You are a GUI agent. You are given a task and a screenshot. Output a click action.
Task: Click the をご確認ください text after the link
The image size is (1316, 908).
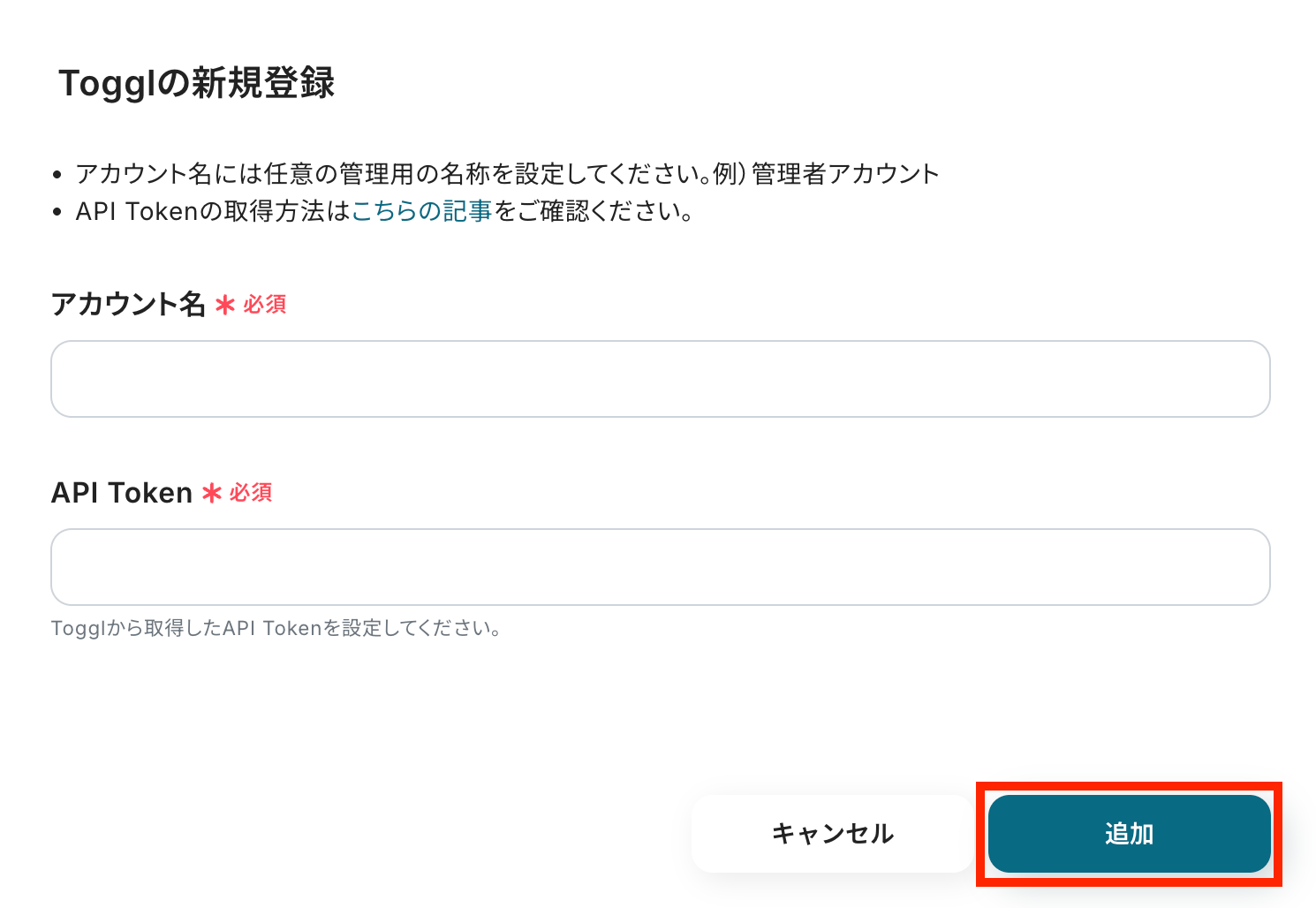[x=593, y=211]
